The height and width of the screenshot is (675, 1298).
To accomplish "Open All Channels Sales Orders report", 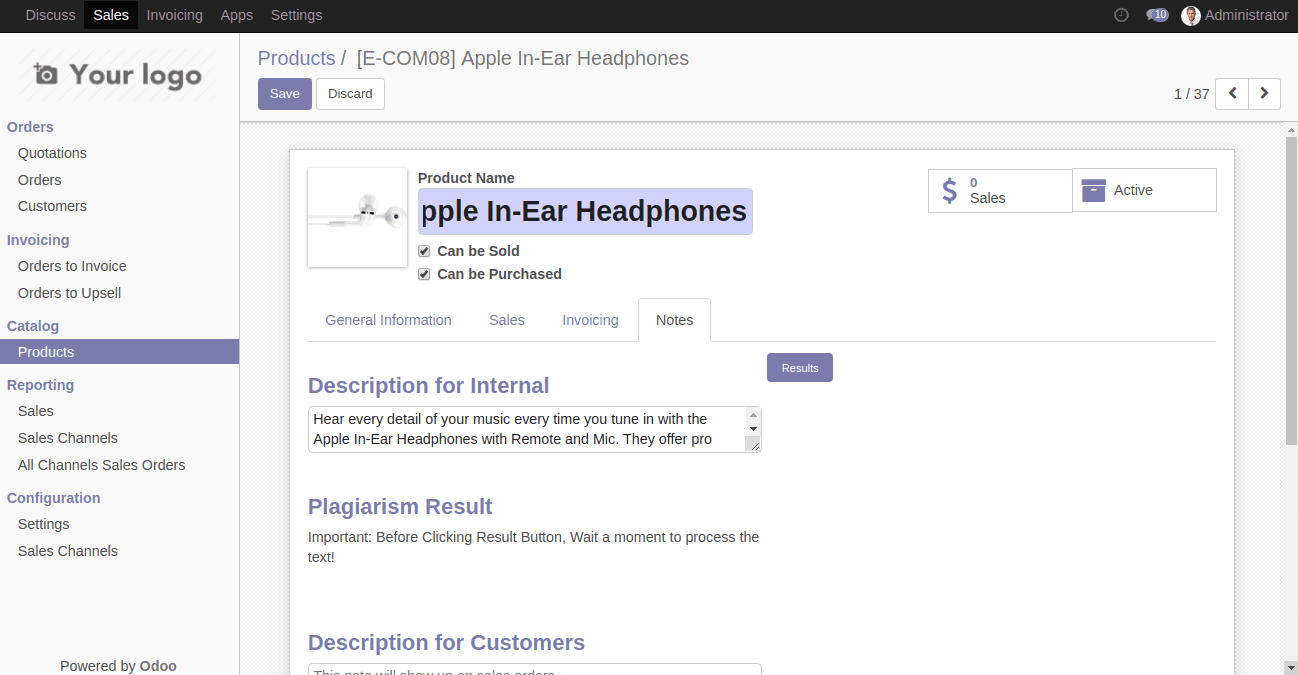I will coord(102,465).
